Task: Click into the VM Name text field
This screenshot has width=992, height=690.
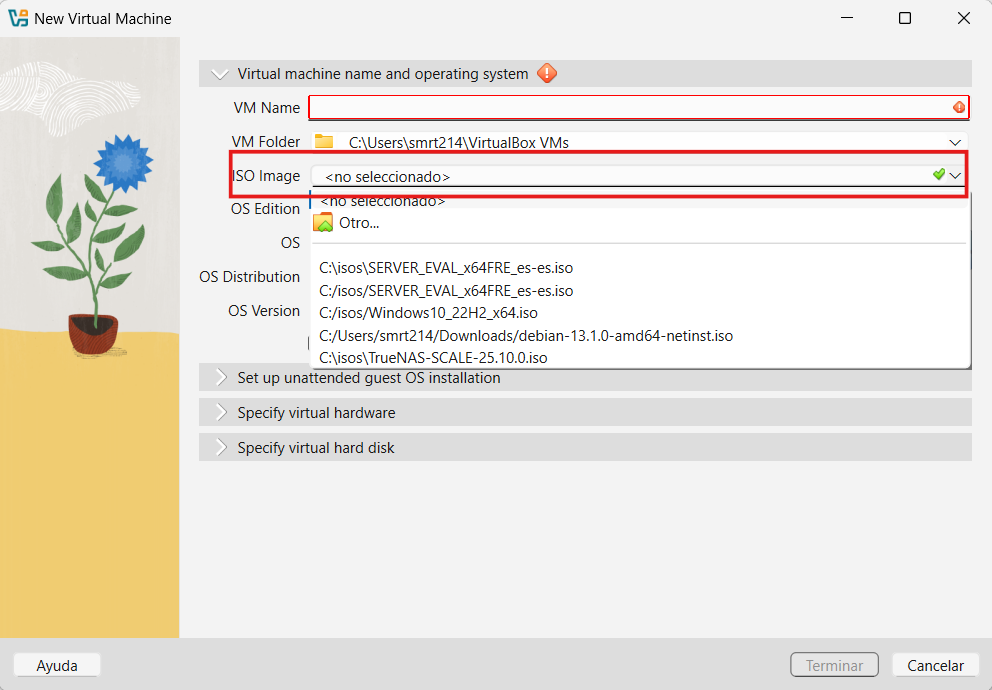Action: pos(630,107)
